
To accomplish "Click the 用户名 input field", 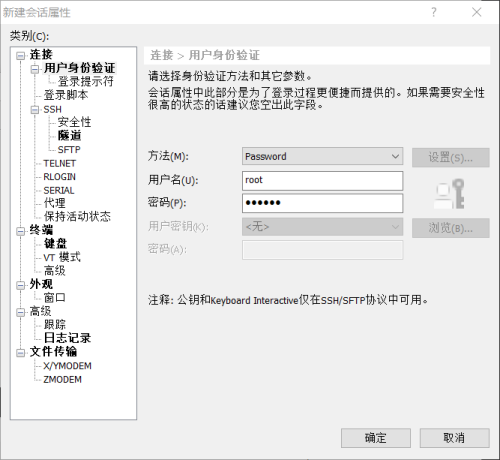I will coord(322,181).
